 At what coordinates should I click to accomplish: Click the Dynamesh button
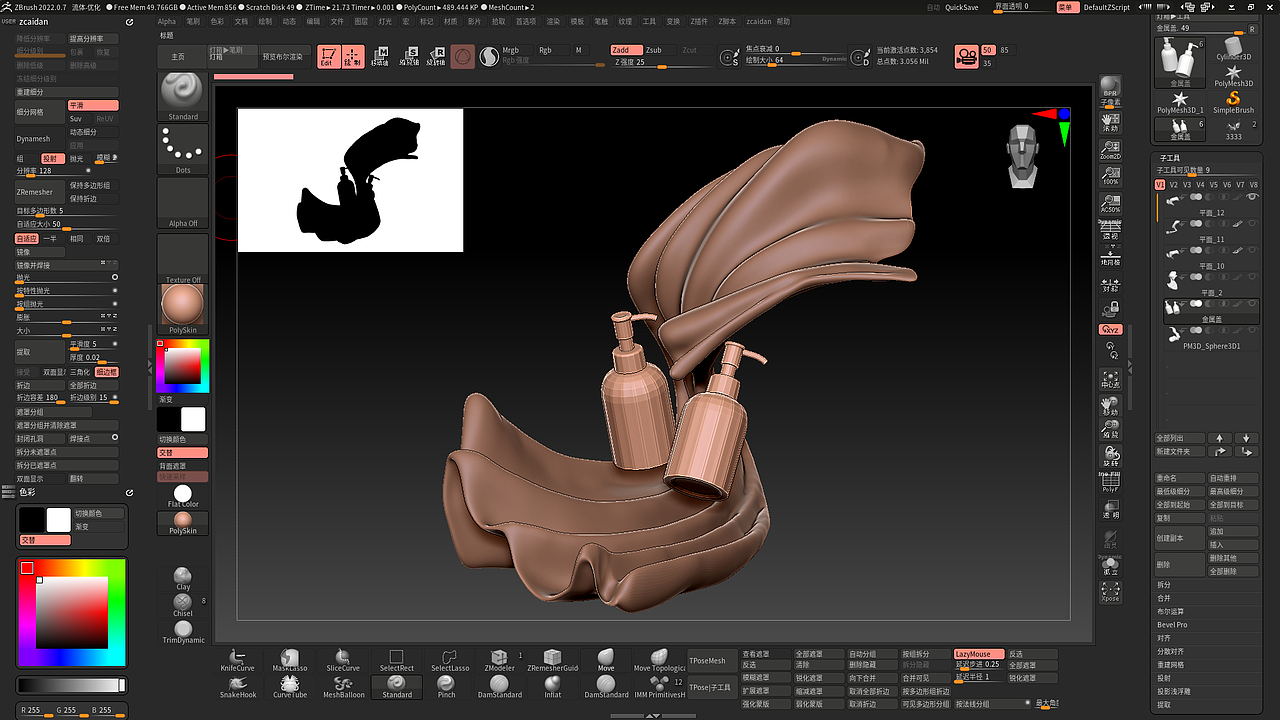[39, 139]
